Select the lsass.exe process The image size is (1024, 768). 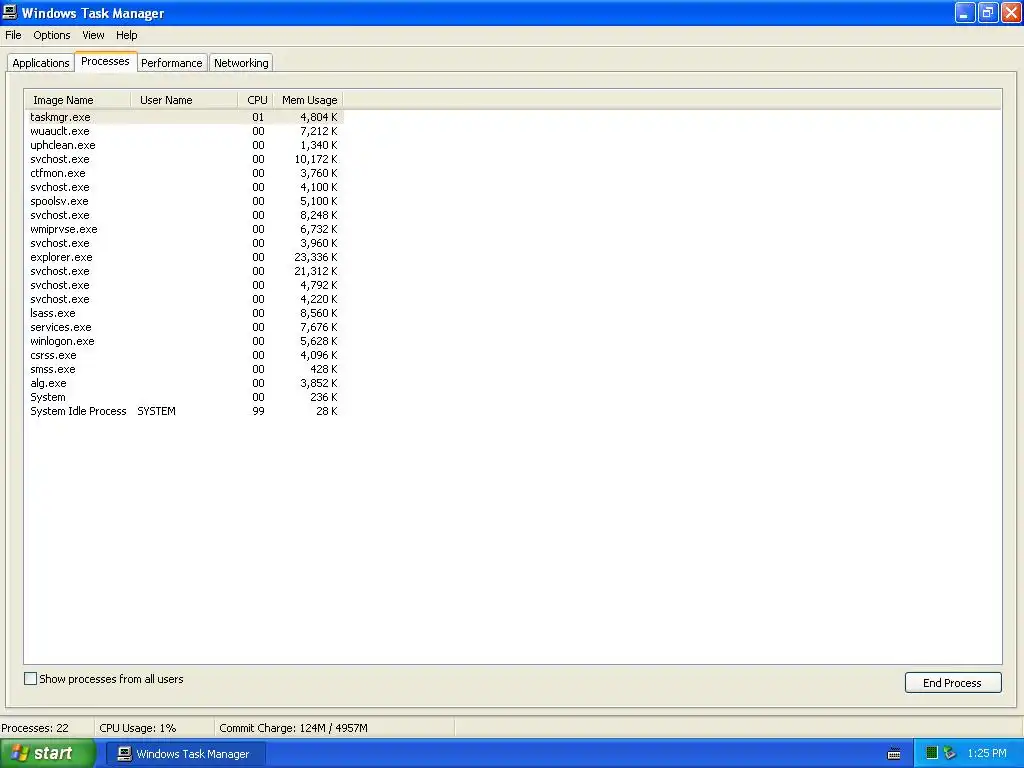(x=184, y=313)
